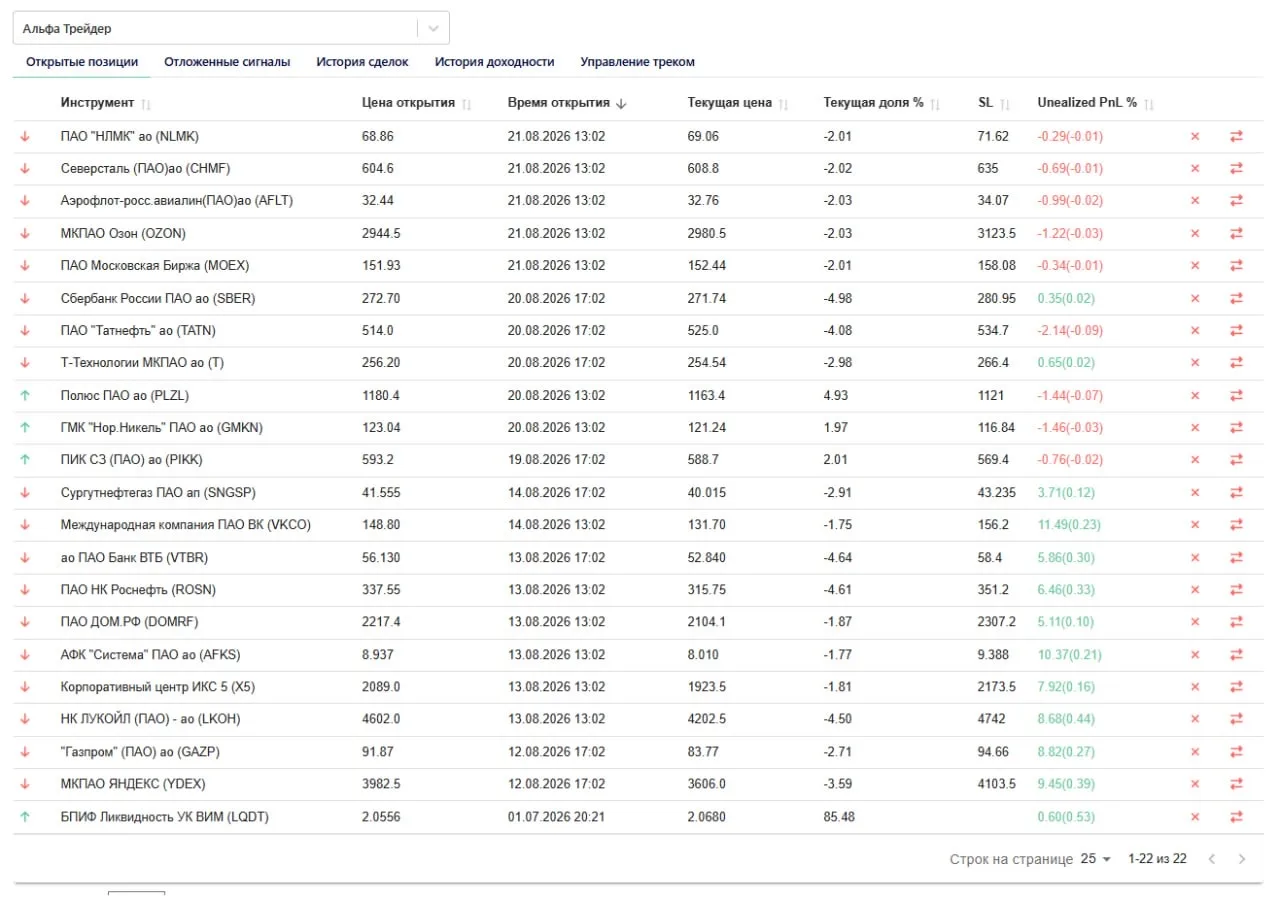
Task: Click the red cross in the T-Технологии row
Action: [1194, 363]
